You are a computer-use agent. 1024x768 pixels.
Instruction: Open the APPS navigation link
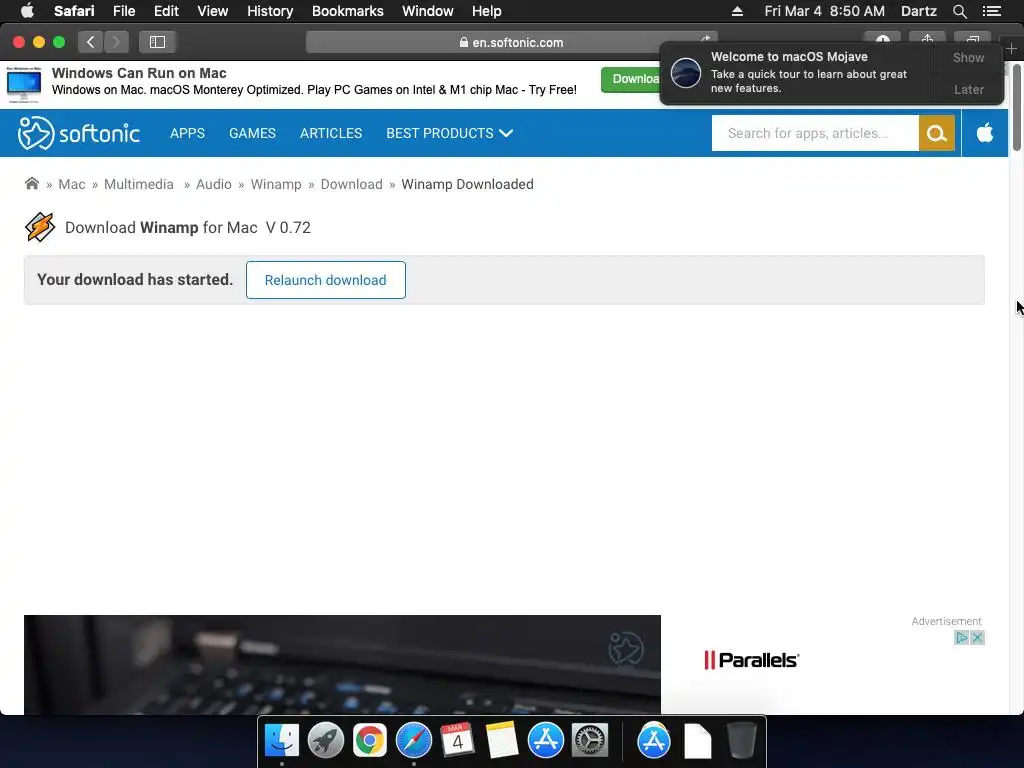point(187,133)
